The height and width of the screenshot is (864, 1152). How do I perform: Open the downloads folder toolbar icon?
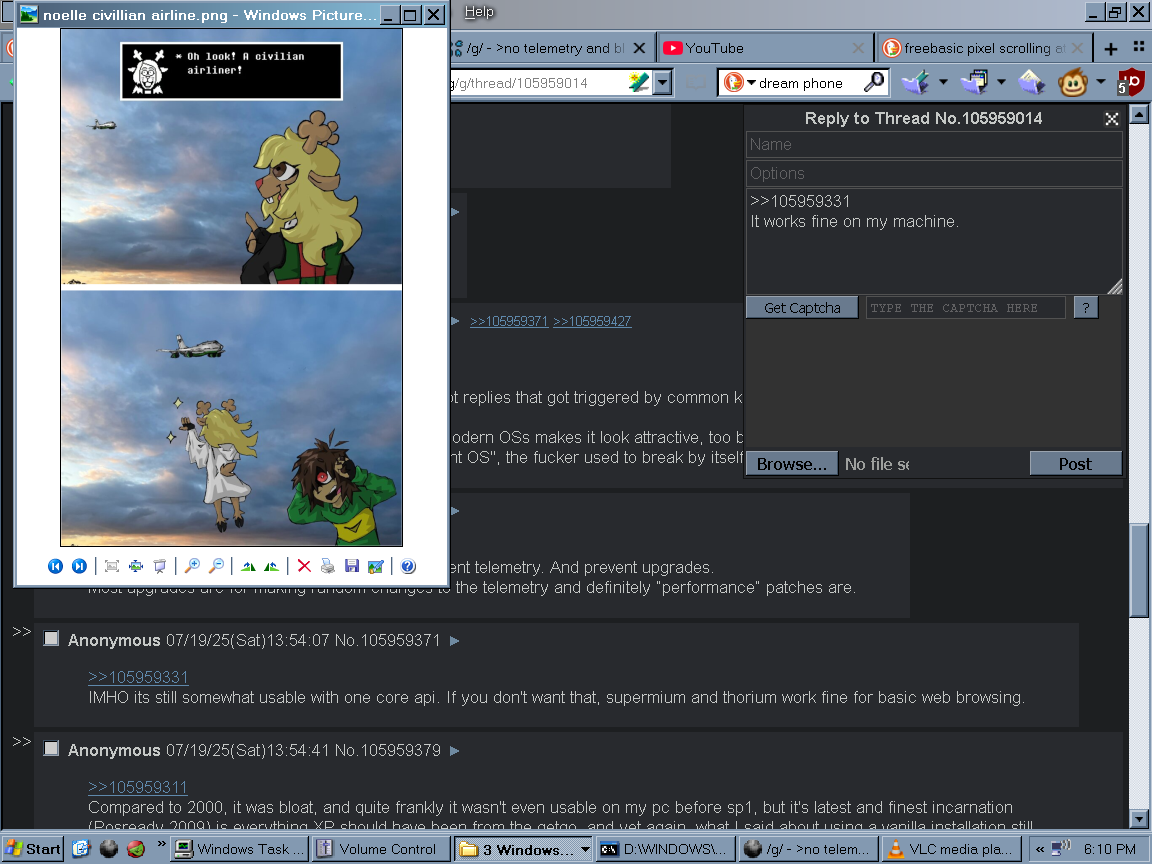(915, 82)
